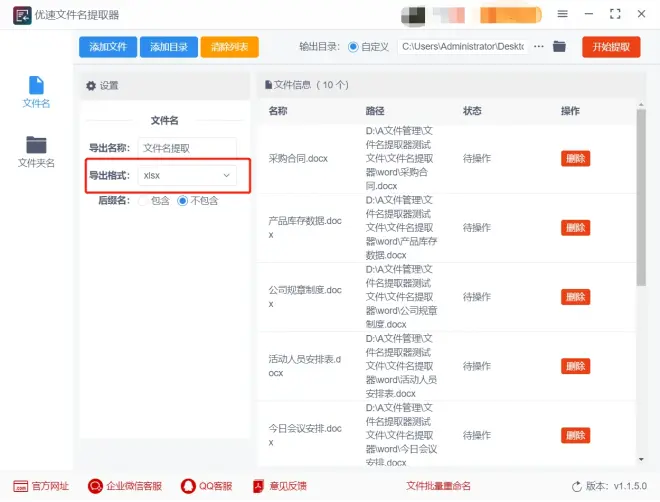Screen dimensions: 660x502
Task: Click 添加文件 button
Action: pos(108,47)
